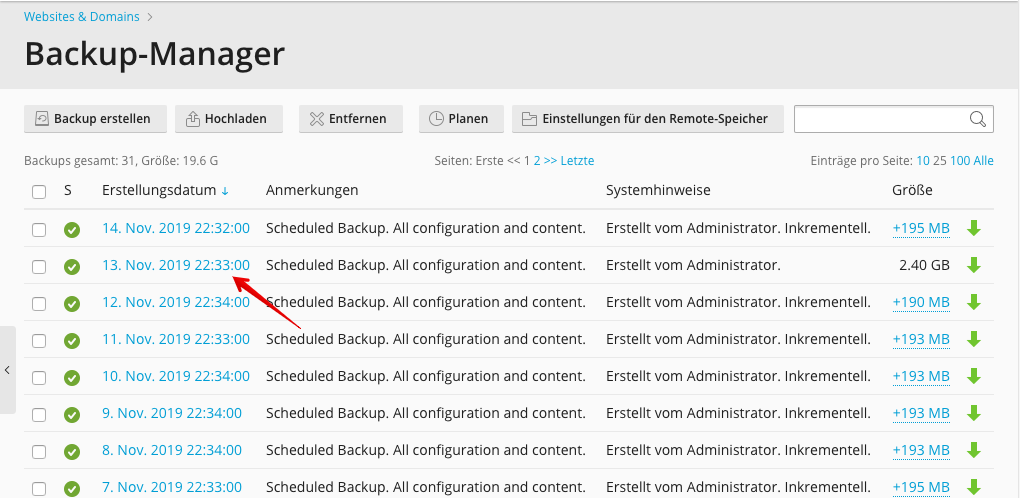The height and width of the screenshot is (498, 1020).
Task: Open Einstellungen für den Remote-Speicher
Action: pyautogui.click(x=648, y=119)
